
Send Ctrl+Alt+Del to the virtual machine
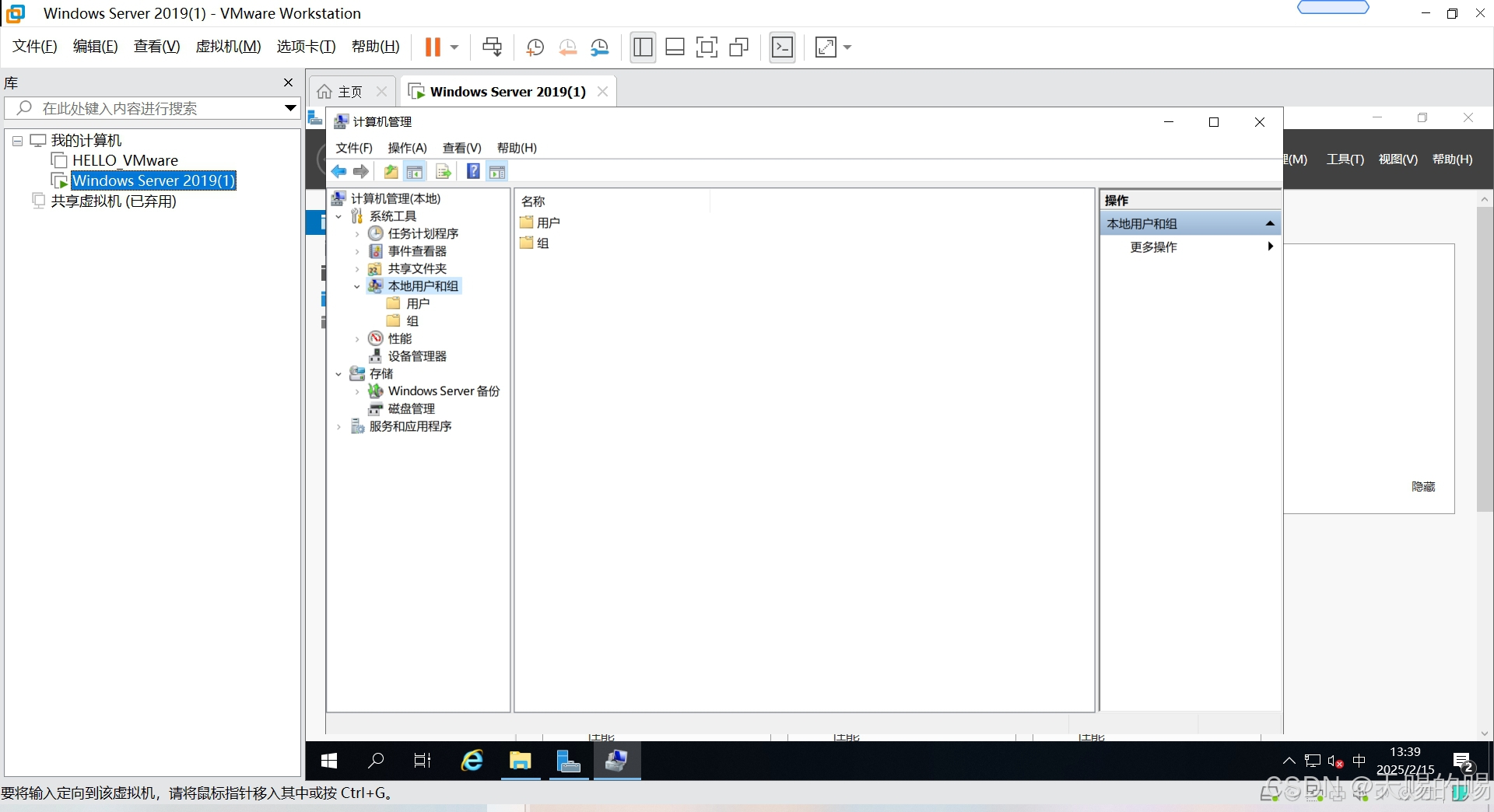click(492, 47)
